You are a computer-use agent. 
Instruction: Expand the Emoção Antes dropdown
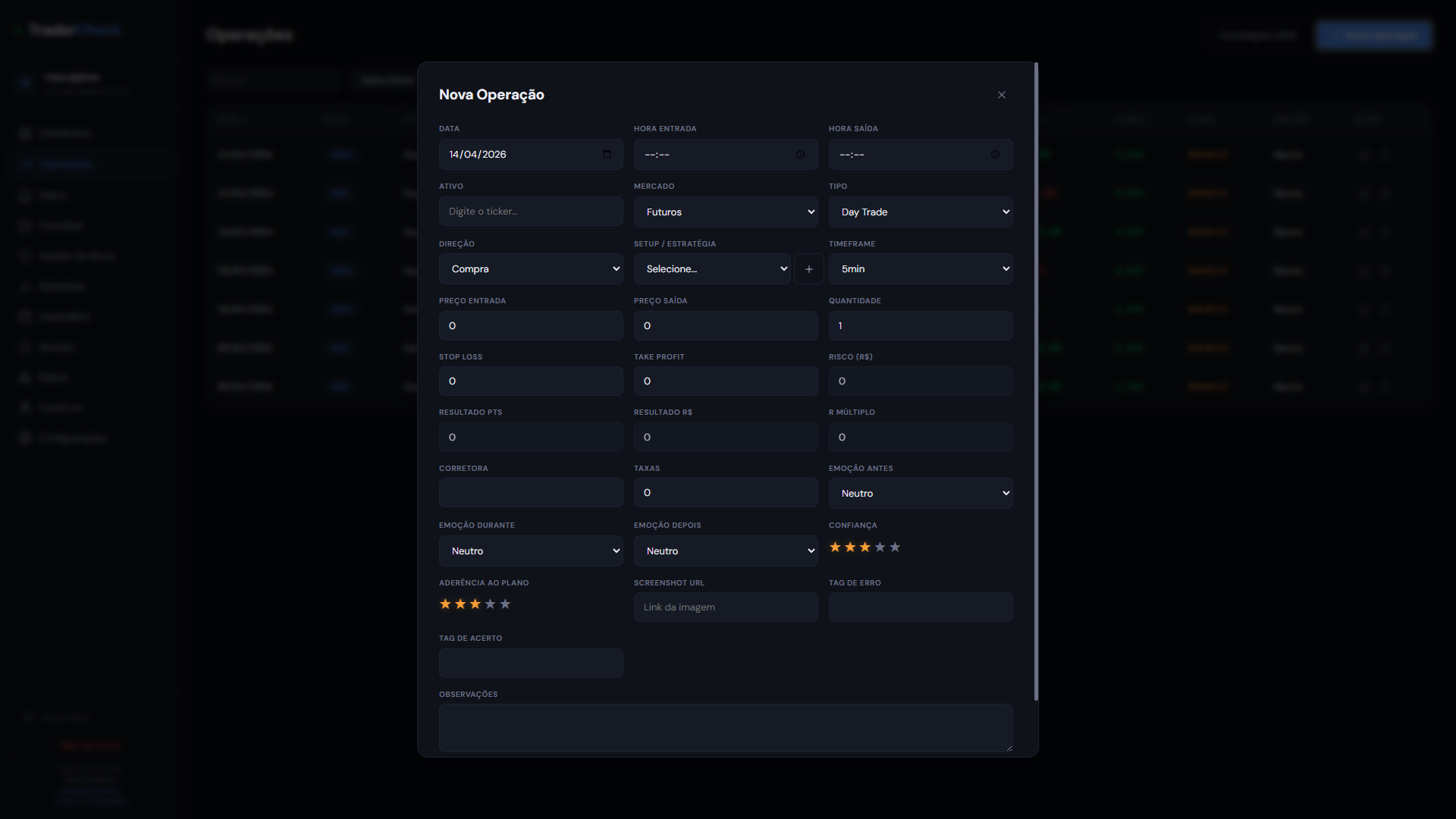point(920,493)
